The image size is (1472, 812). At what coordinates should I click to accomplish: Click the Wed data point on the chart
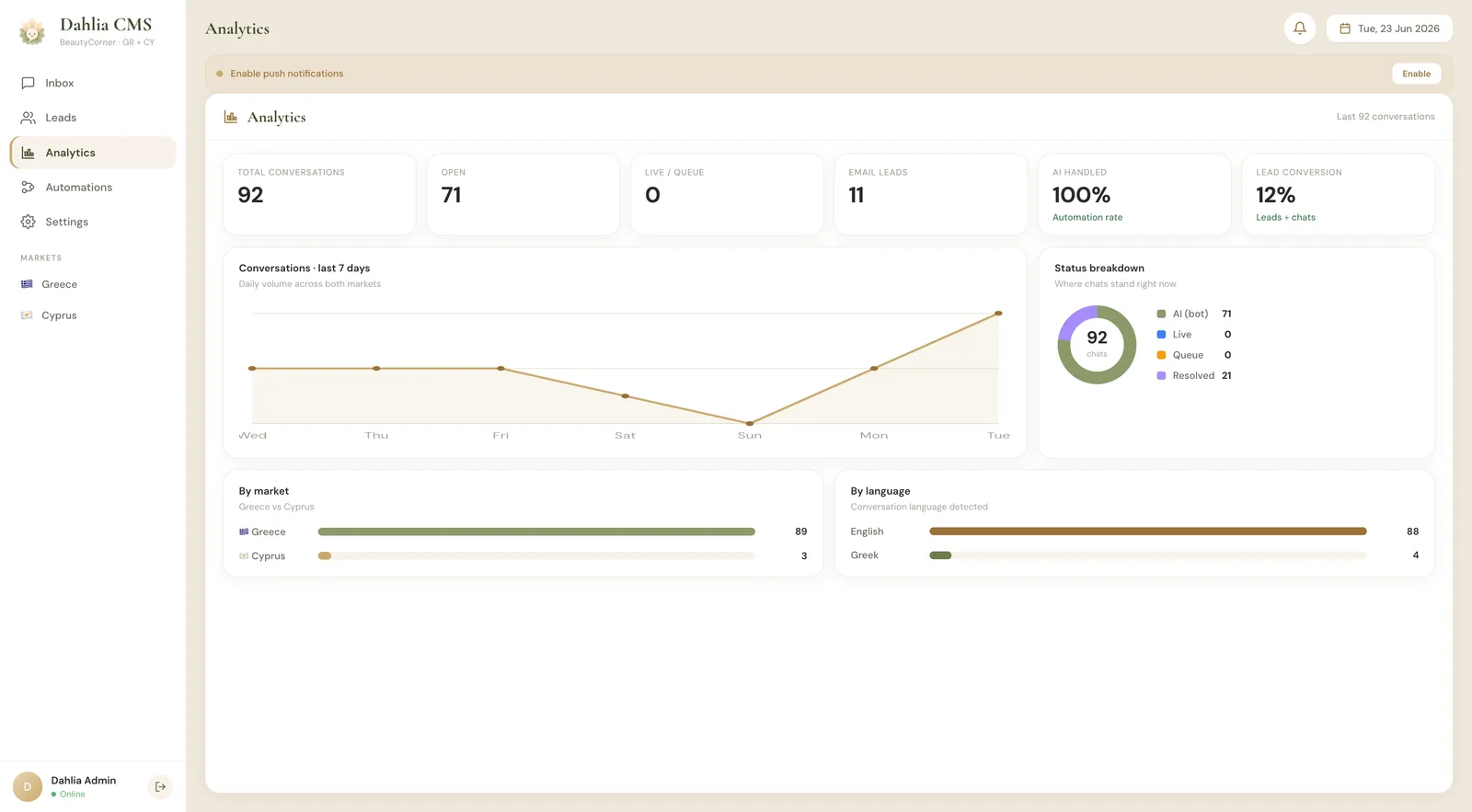click(252, 369)
